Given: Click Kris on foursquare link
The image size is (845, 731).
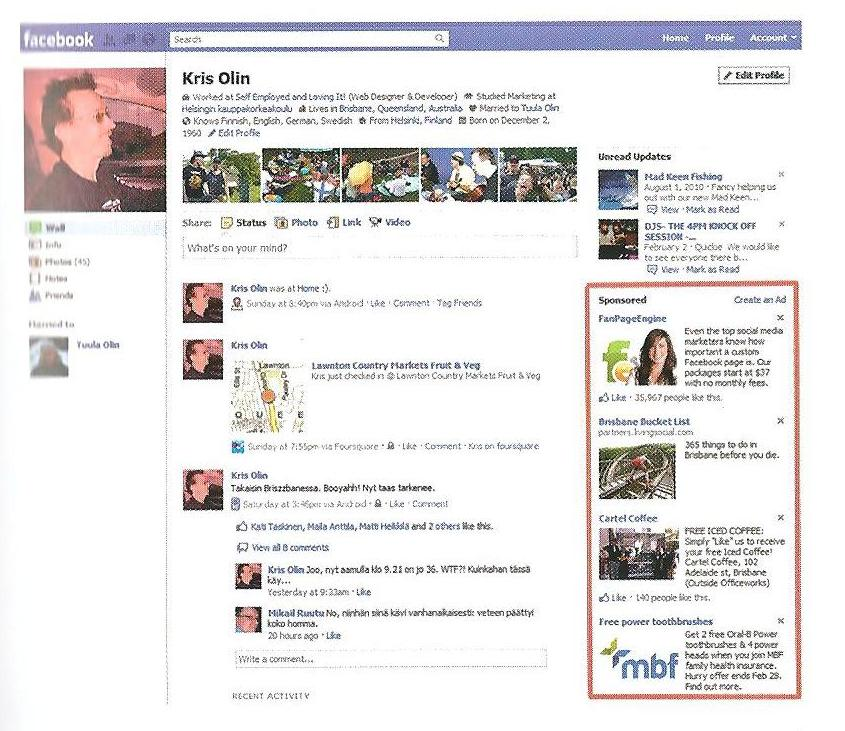Looking at the screenshot, I should click(x=503, y=446).
